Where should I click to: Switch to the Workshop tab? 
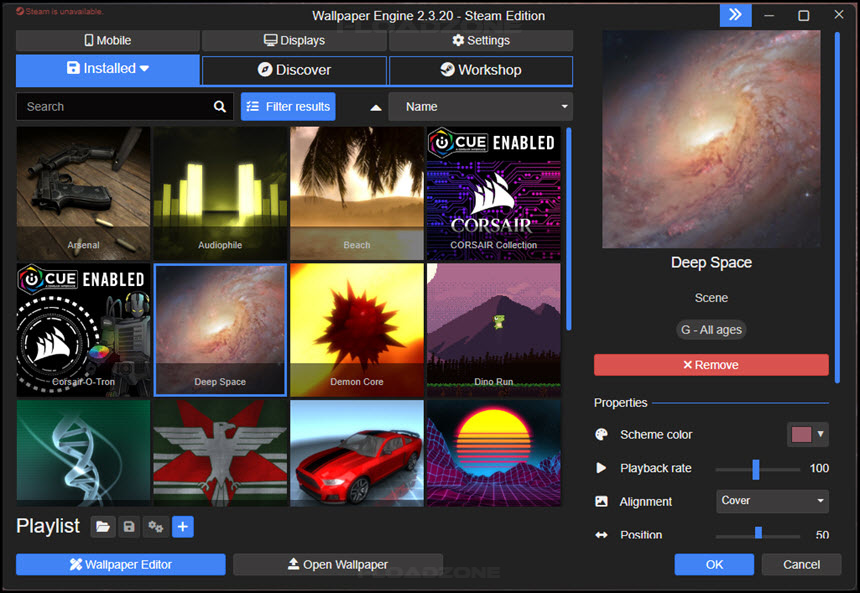[x=481, y=70]
